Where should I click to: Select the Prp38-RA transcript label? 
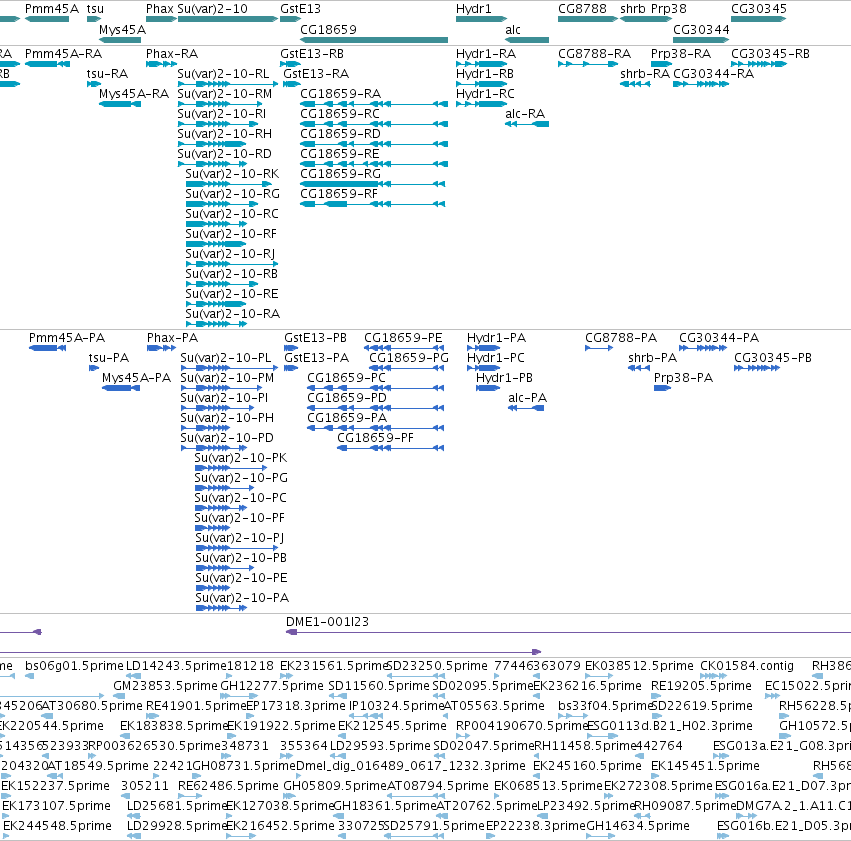pos(681,54)
